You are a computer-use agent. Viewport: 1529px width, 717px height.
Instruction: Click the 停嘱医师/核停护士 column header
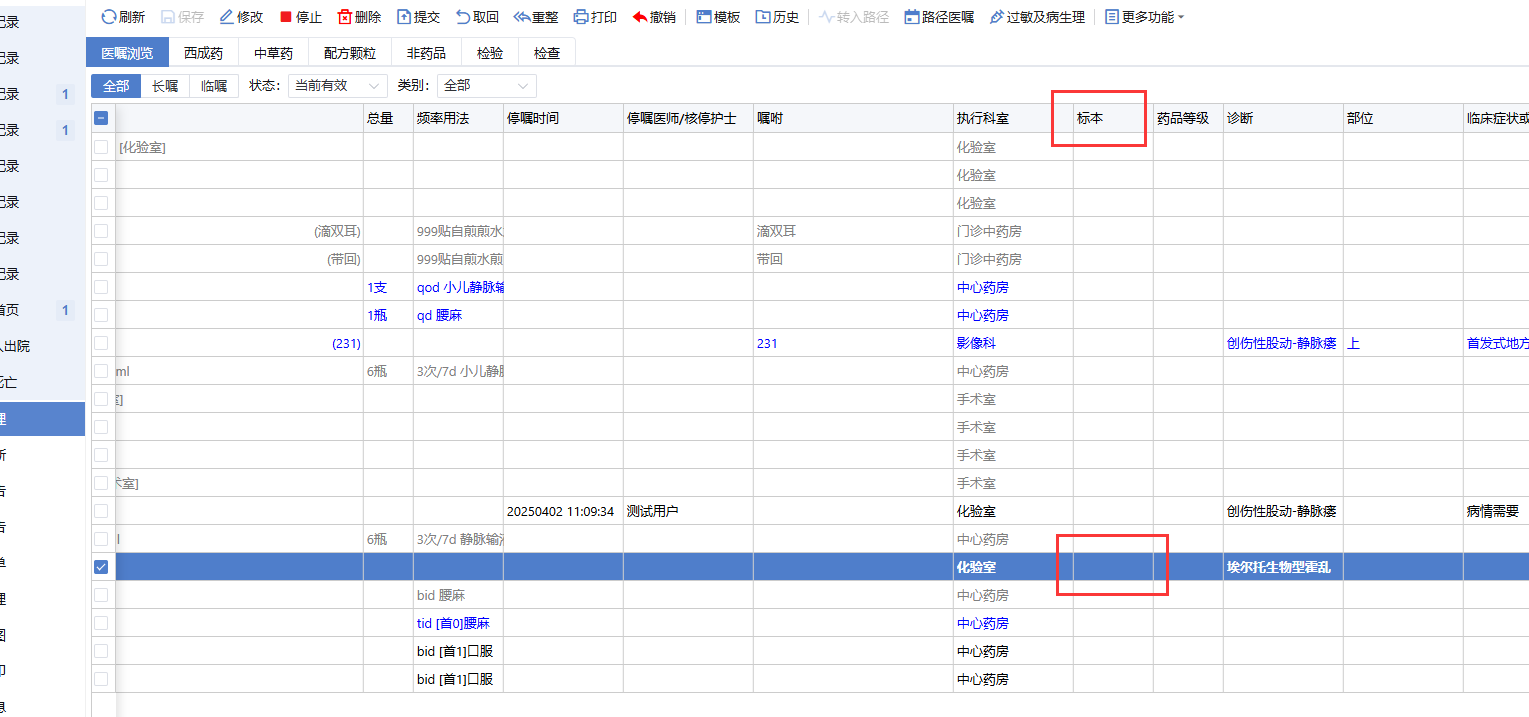[688, 118]
